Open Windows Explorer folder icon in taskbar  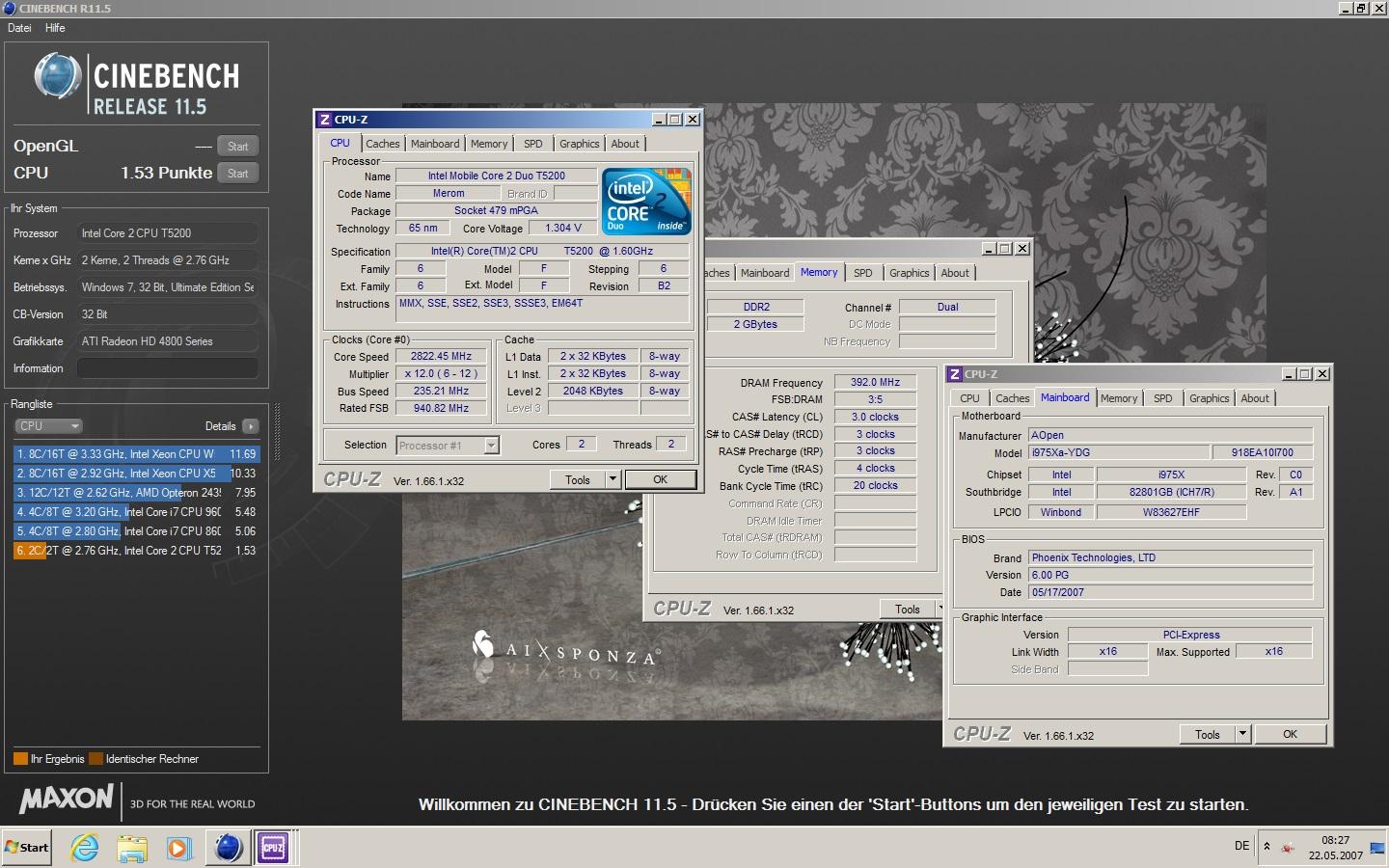coord(132,848)
